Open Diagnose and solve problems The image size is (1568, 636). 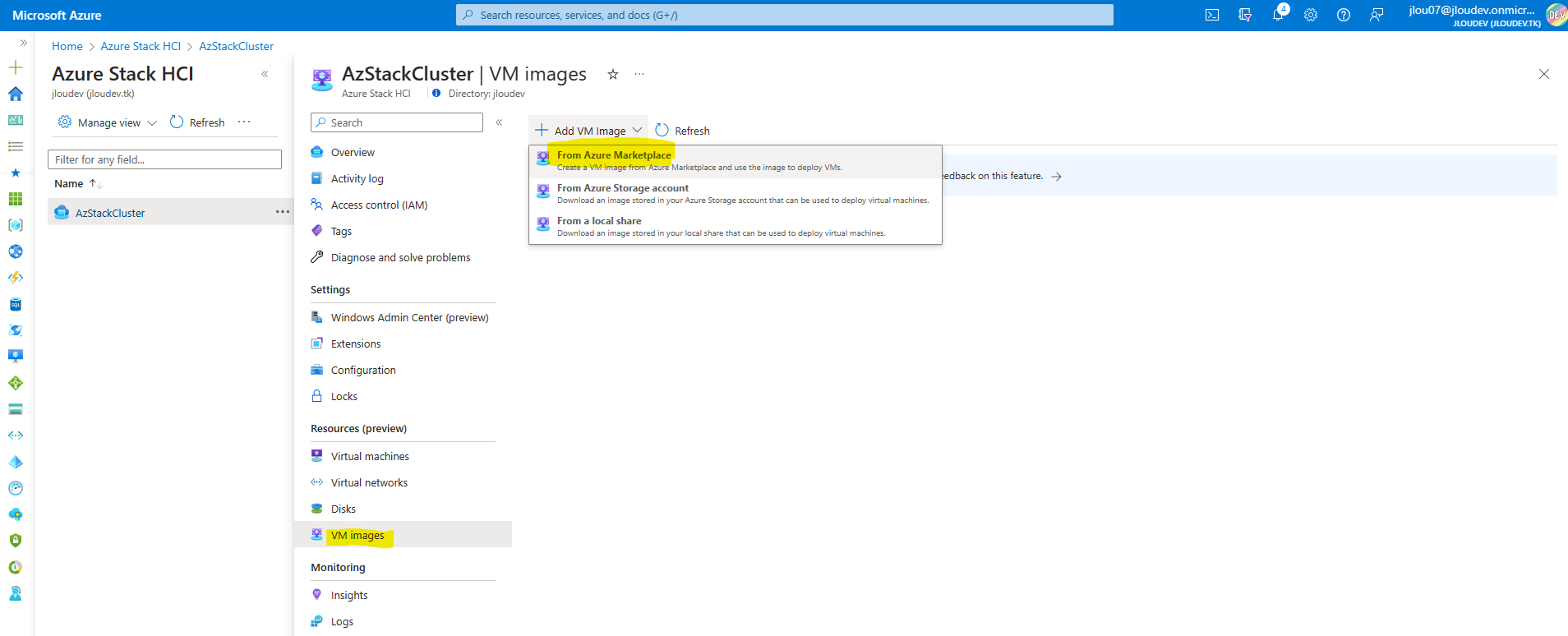coord(403,257)
